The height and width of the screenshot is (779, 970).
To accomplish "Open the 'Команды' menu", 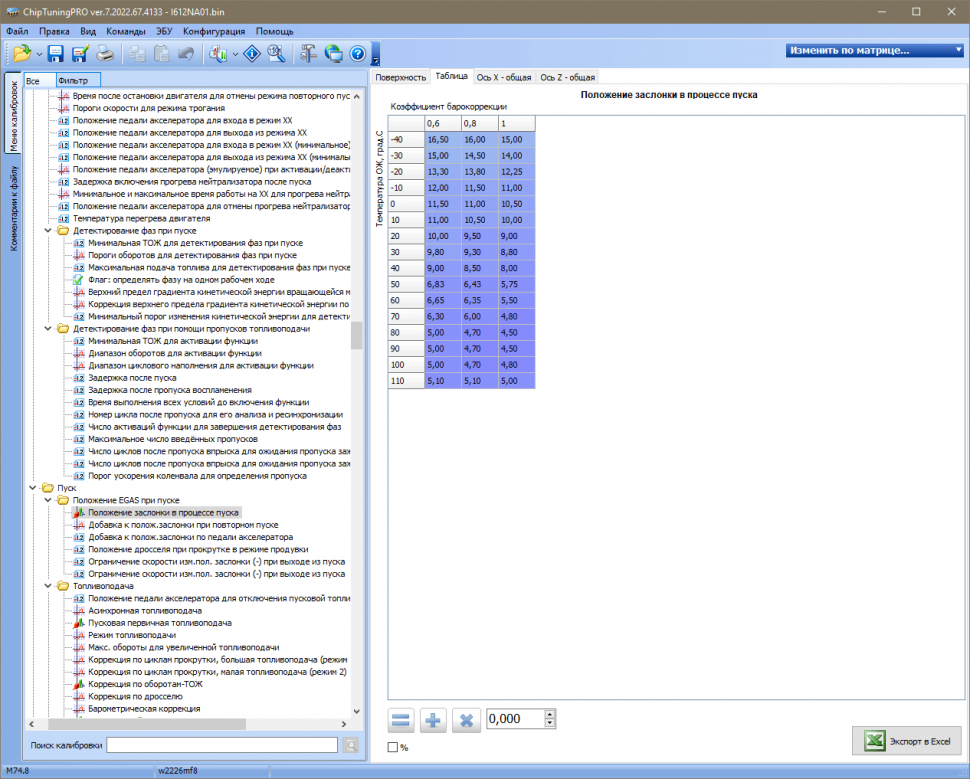I will click(126, 31).
